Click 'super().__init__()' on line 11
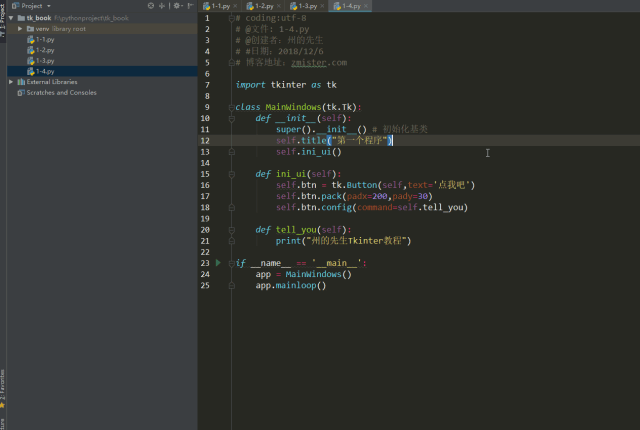This screenshot has width=640, height=430. pos(321,129)
